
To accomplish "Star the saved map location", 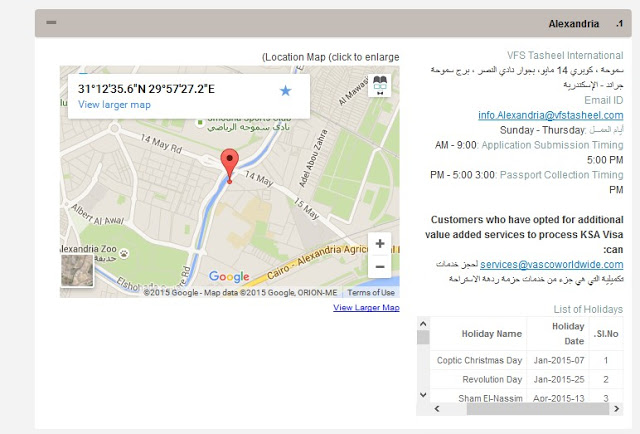I will click(285, 90).
